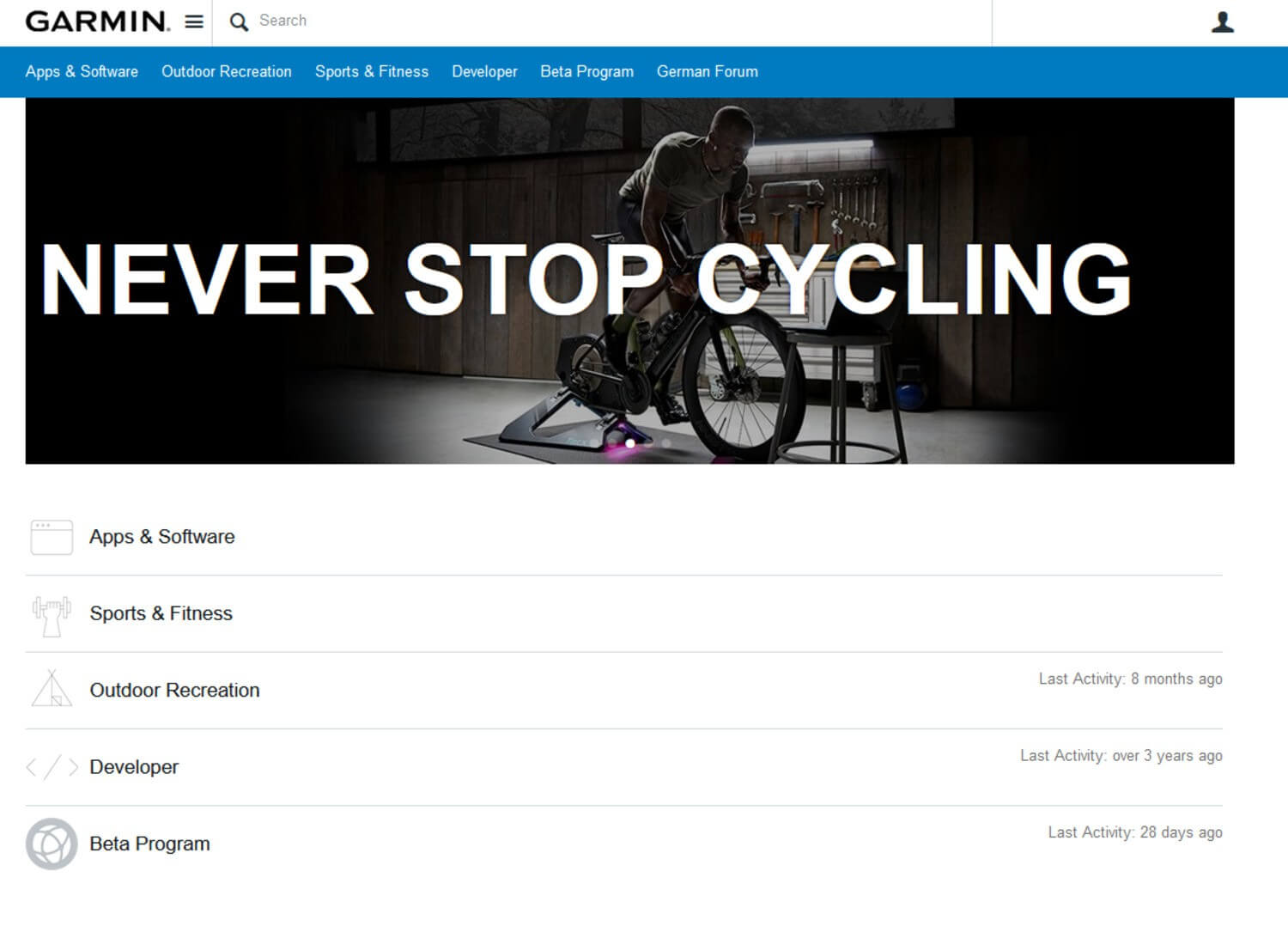Screen dimensions: 1288x926
Task: Open the Beta Program section from the navbar
Action: [586, 72]
